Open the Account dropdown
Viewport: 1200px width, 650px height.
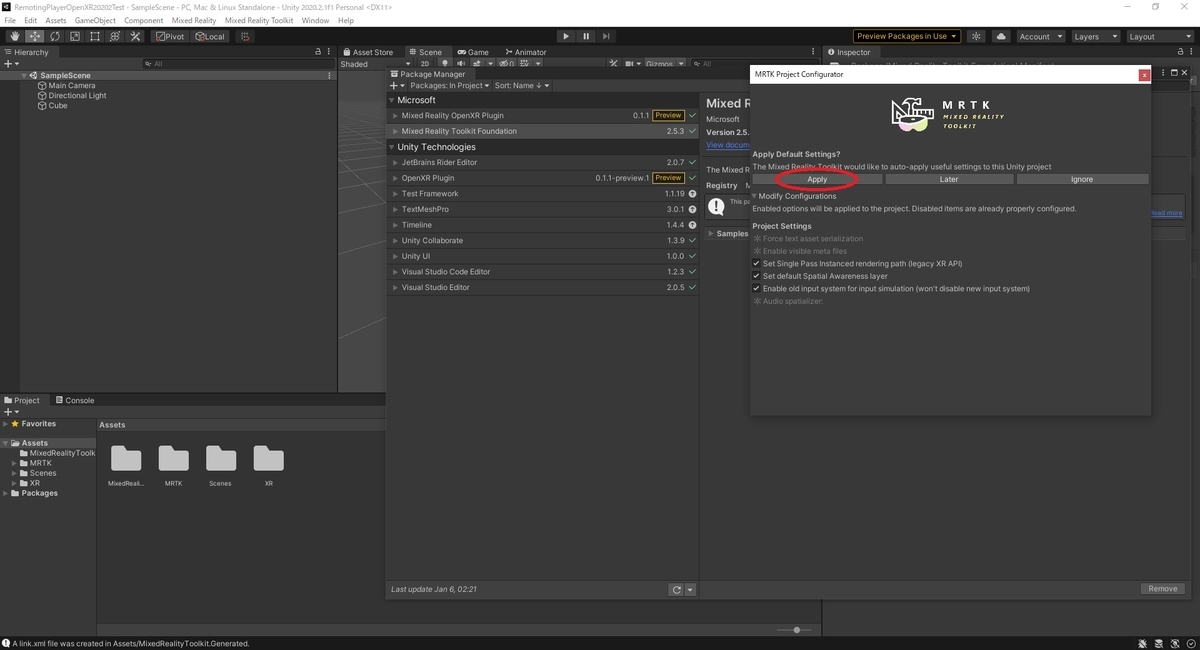point(1040,36)
